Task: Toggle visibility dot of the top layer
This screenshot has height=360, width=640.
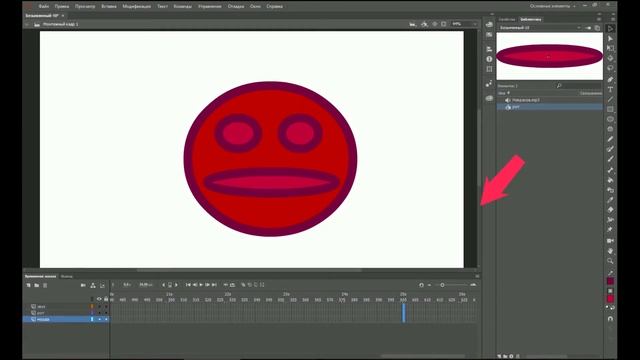Action: pyautogui.click(x=99, y=306)
